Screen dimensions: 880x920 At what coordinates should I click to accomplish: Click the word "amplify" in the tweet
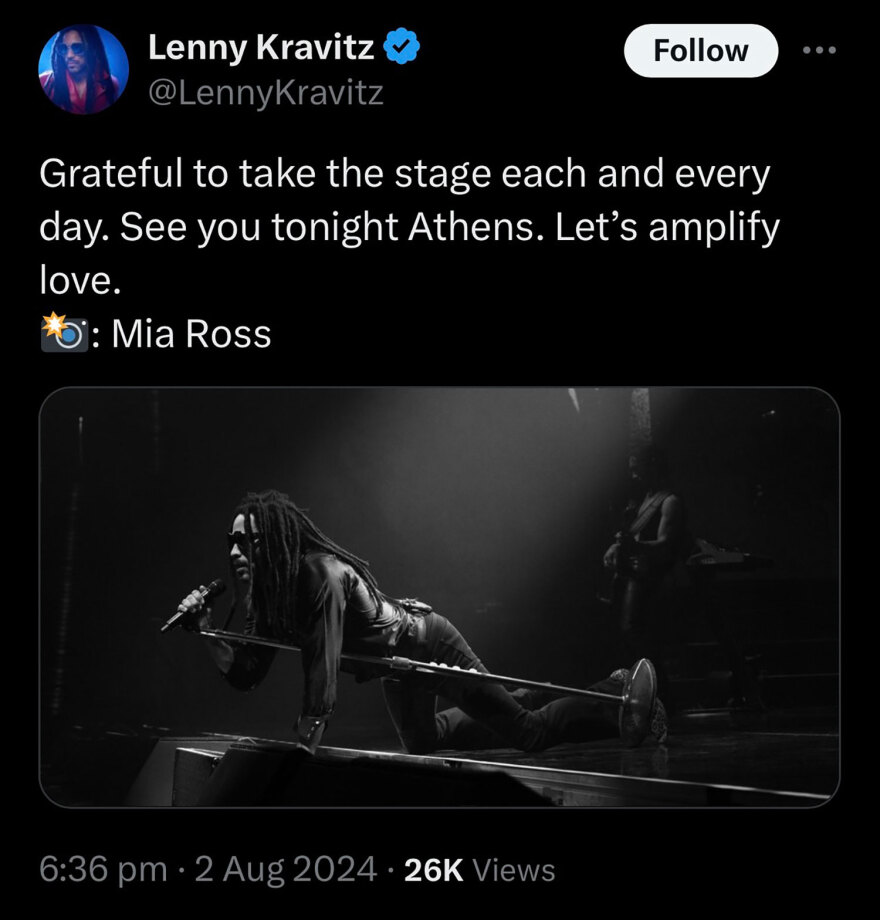(x=713, y=228)
